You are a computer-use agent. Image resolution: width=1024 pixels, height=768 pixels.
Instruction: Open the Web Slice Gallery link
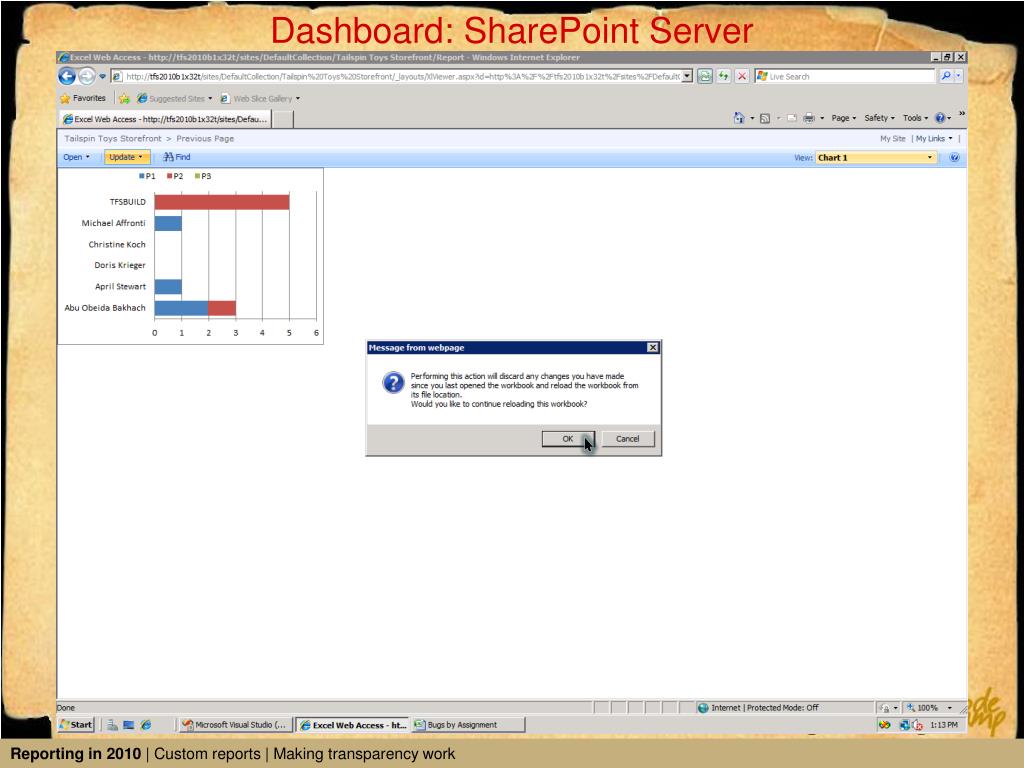point(260,99)
